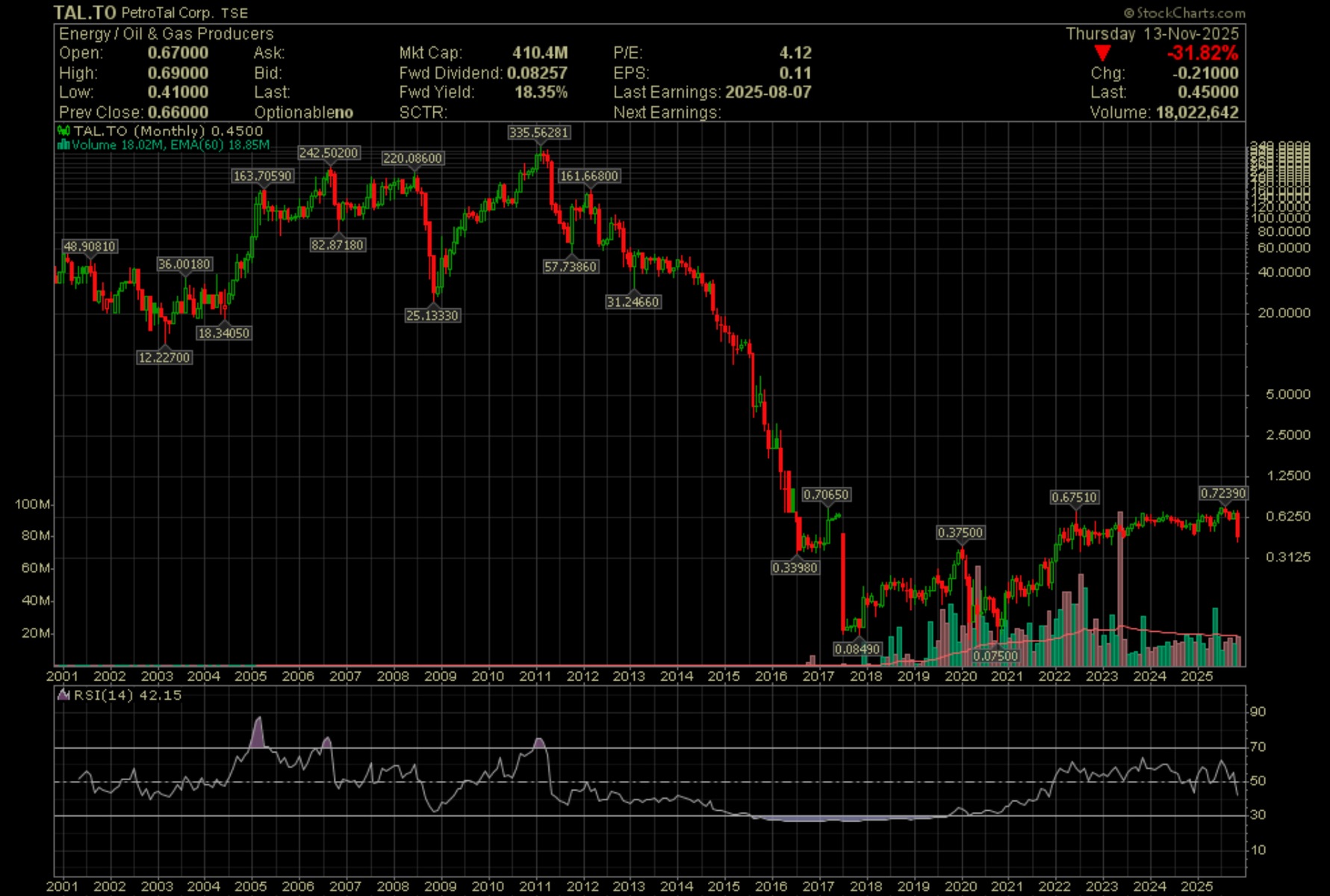
Task: Click the 57.73860 low price label
Action: pyautogui.click(x=571, y=267)
